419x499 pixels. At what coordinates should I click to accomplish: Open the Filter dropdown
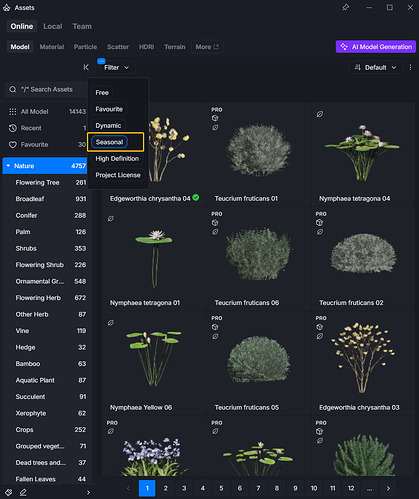click(x=116, y=68)
